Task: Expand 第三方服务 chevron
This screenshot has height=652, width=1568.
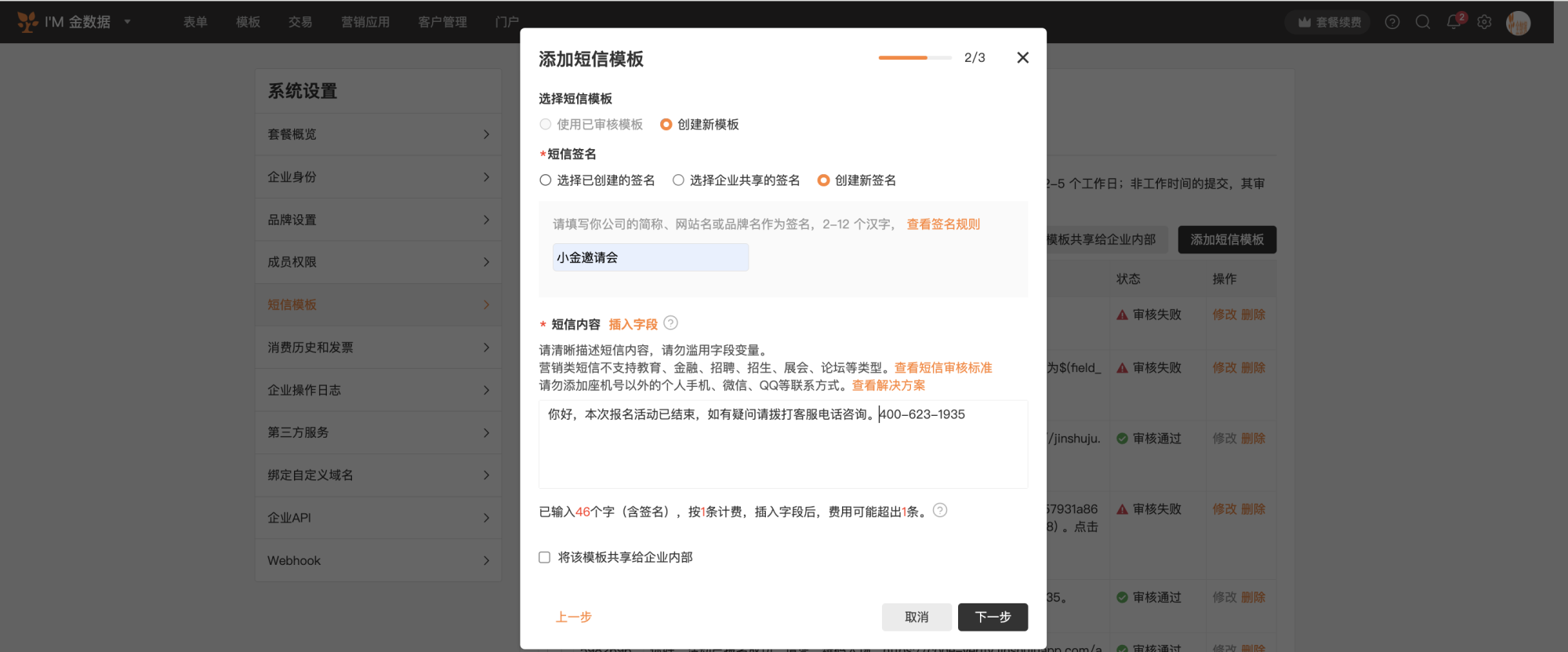Action: point(486,432)
